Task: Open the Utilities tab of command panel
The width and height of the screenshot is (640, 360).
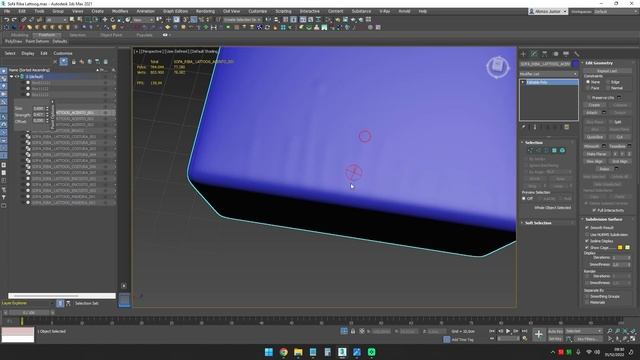Action: (577, 54)
